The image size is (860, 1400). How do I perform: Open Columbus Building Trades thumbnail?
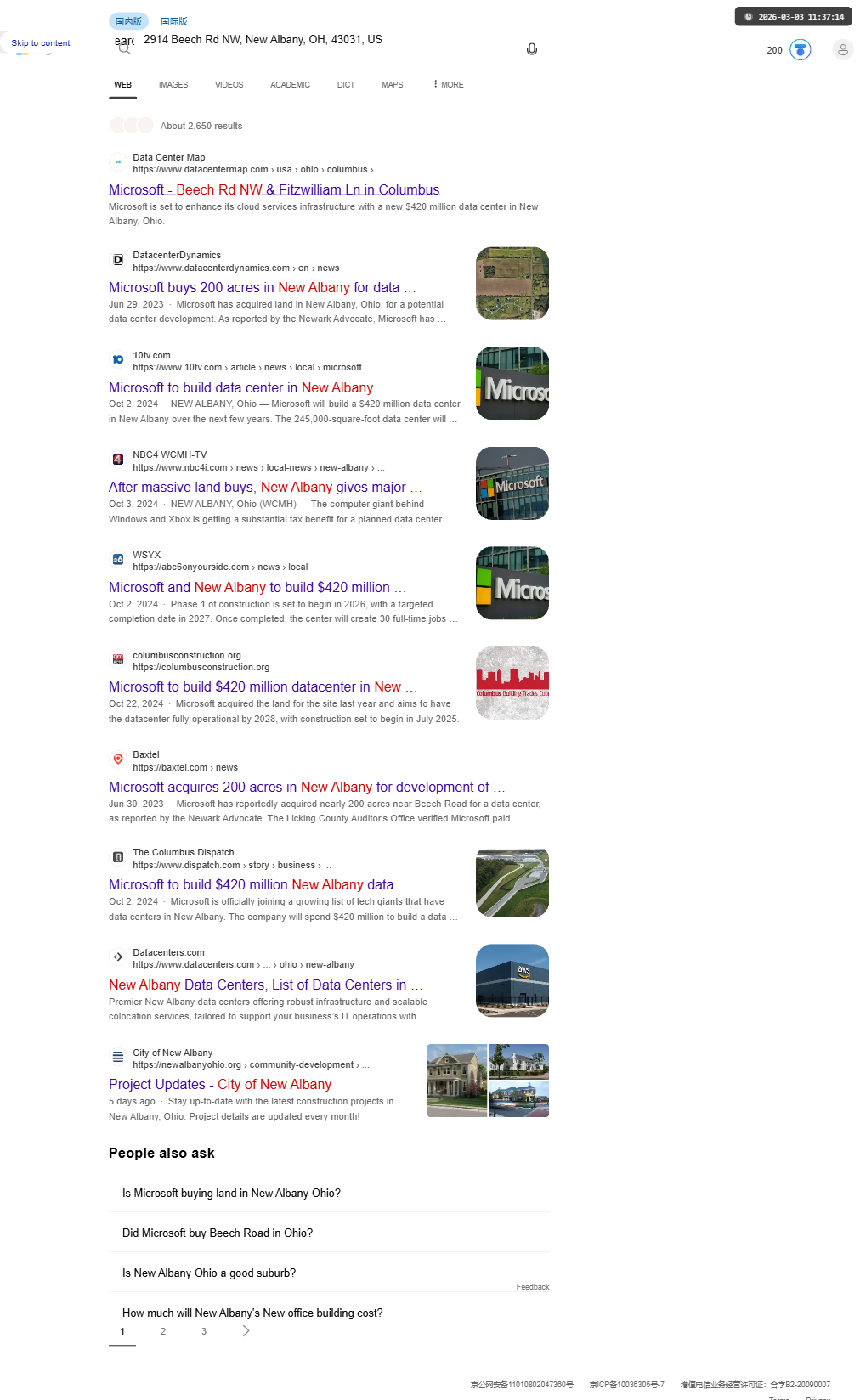[512, 683]
